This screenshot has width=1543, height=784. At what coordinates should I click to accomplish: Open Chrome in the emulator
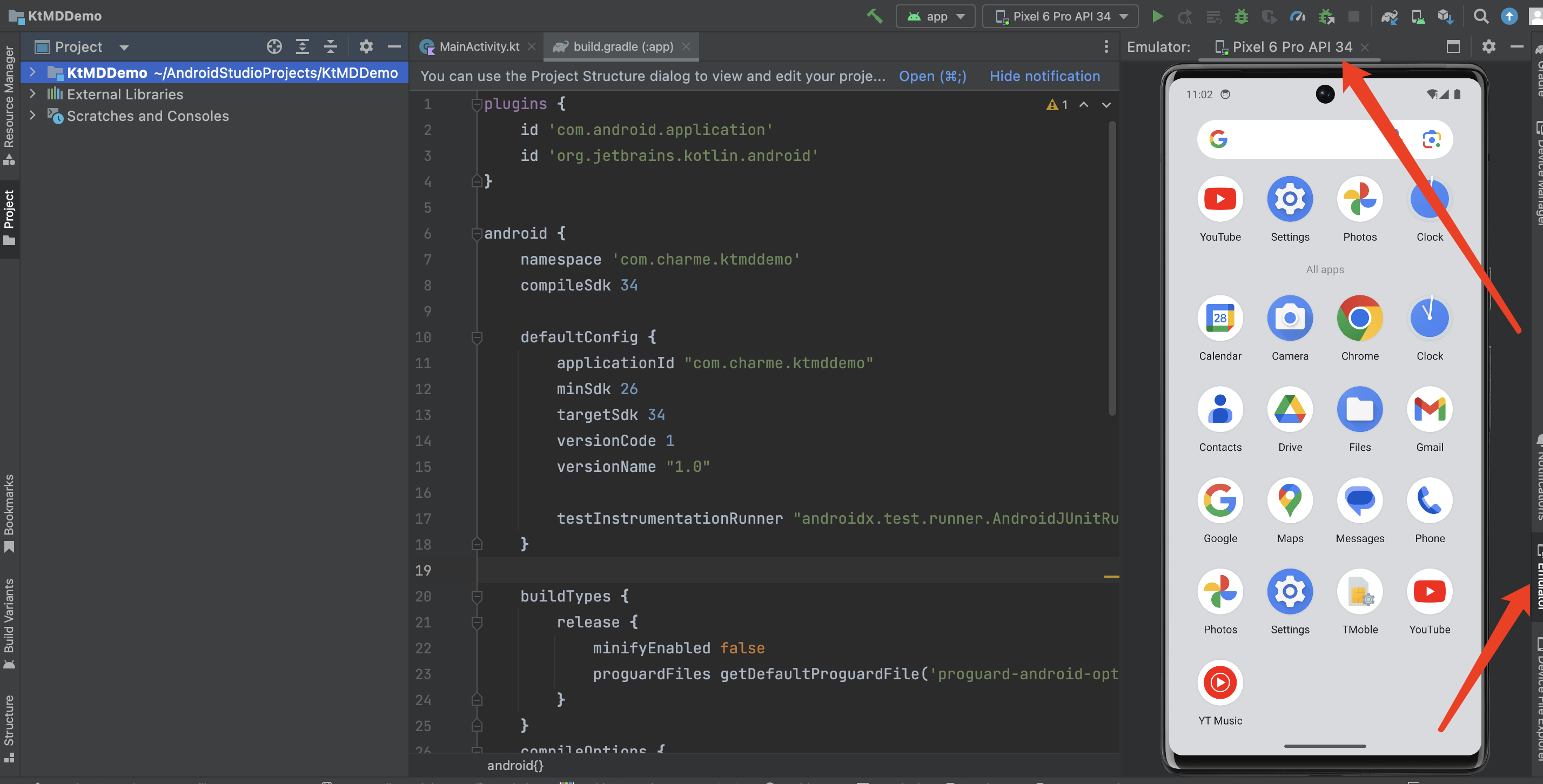pyautogui.click(x=1360, y=318)
